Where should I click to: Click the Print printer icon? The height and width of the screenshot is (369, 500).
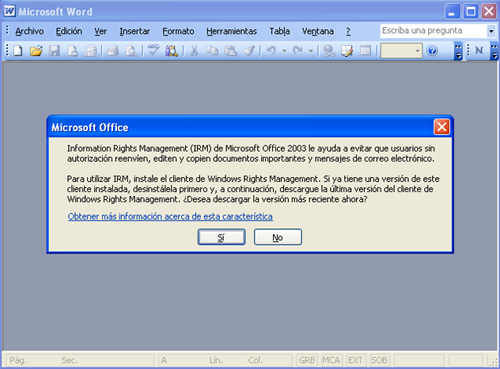[x=113, y=51]
